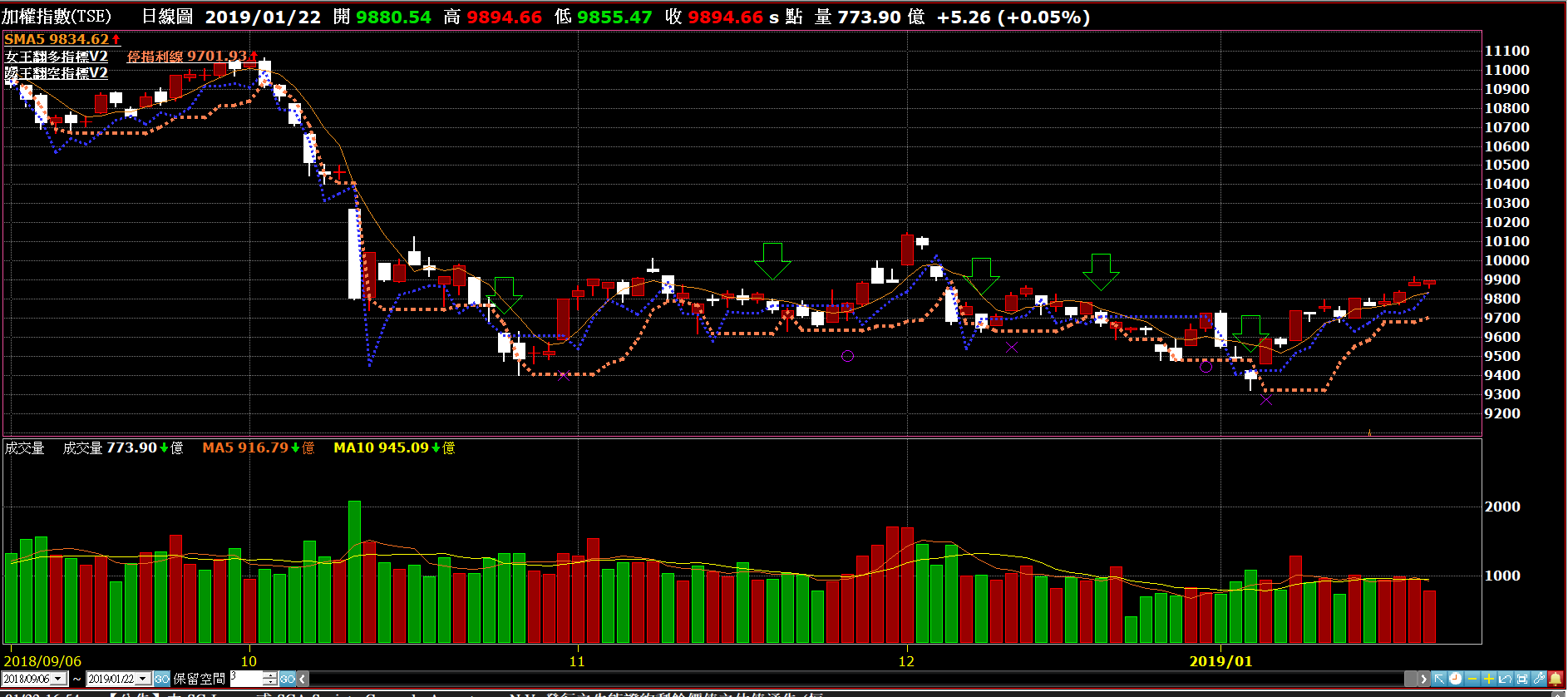Click the 霸王翻空指標V2 indicator label
Screen dimensions: 1568x697
[x=57, y=72]
